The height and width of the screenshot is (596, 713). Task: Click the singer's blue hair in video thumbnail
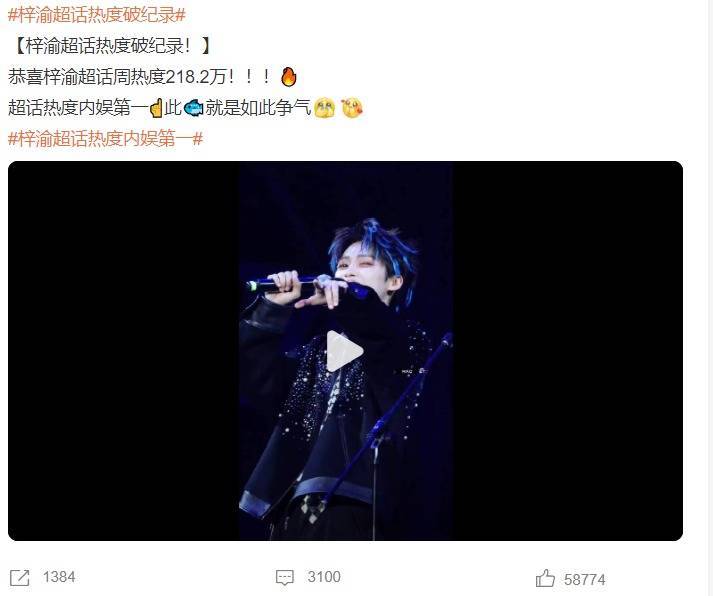pos(373,243)
